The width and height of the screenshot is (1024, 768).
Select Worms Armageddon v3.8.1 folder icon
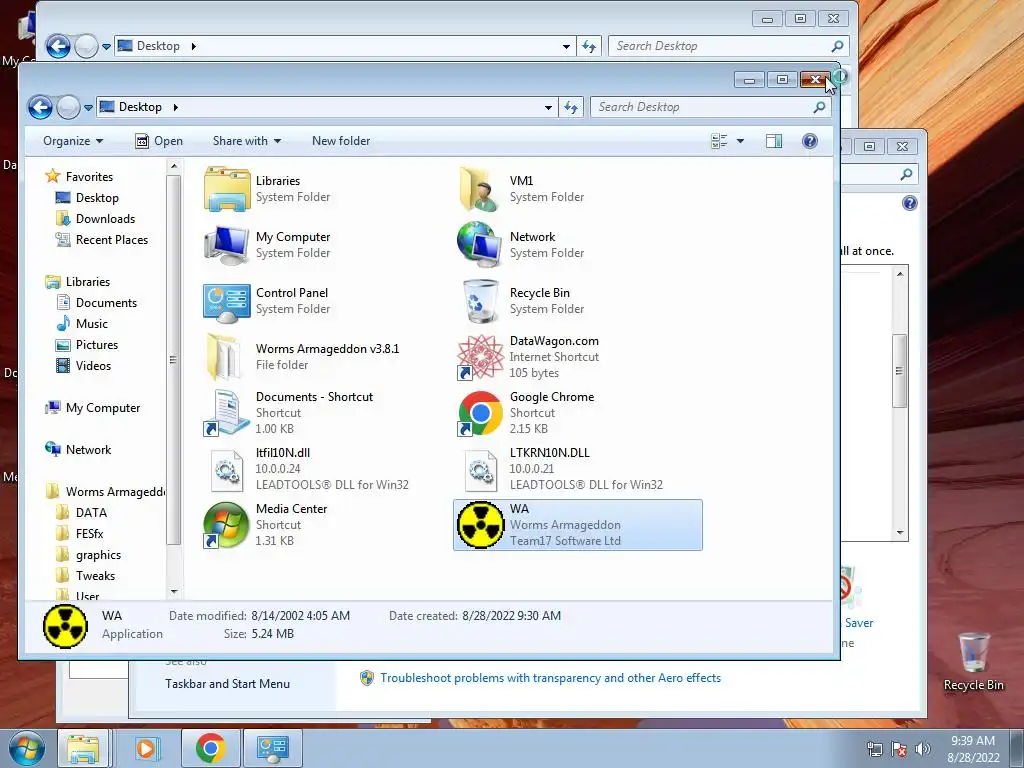tap(224, 357)
